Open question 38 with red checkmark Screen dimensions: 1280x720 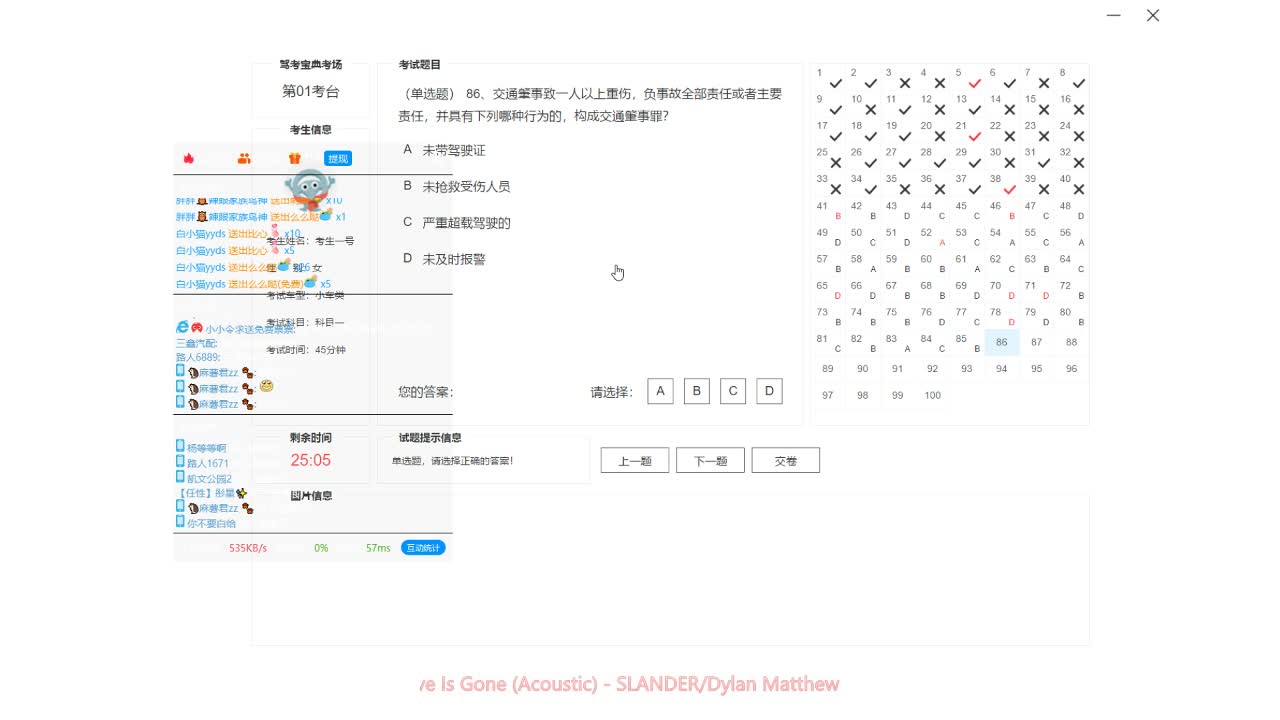coord(1002,184)
